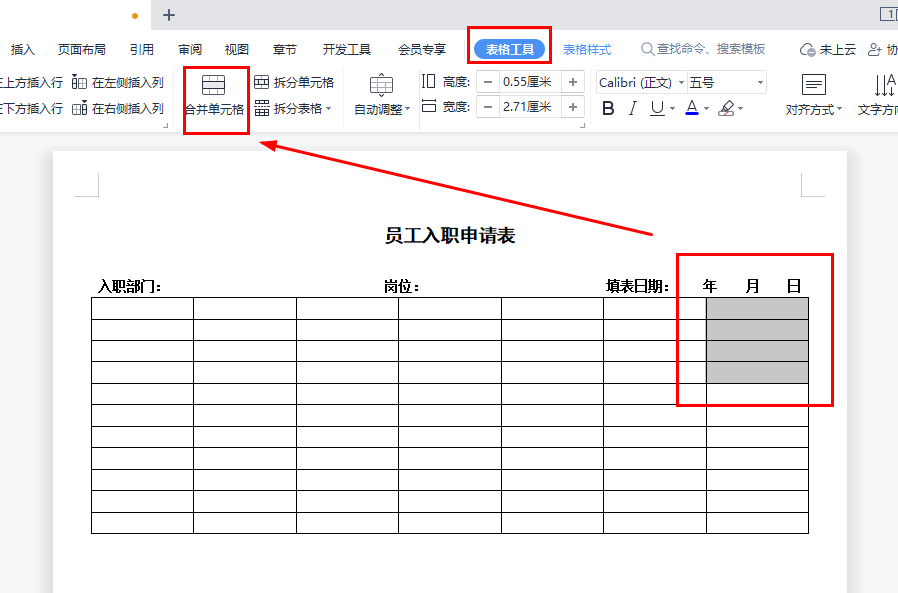Increase column width with plus button
The width and height of the screenshot is (898, 593).
(573, 107)
